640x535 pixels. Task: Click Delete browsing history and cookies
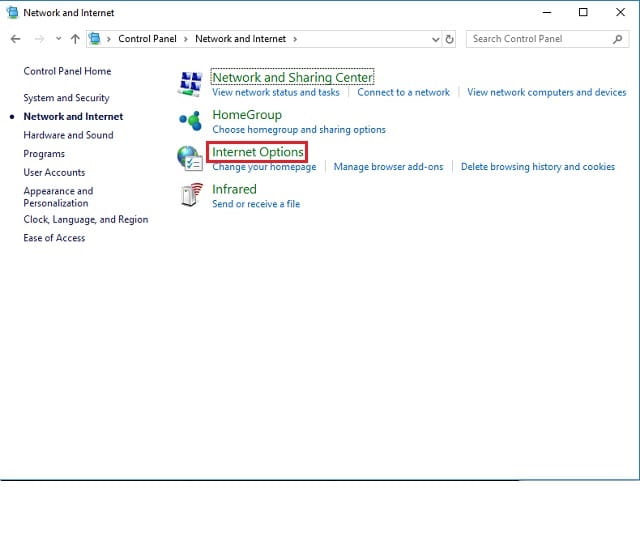pos(538,166)
